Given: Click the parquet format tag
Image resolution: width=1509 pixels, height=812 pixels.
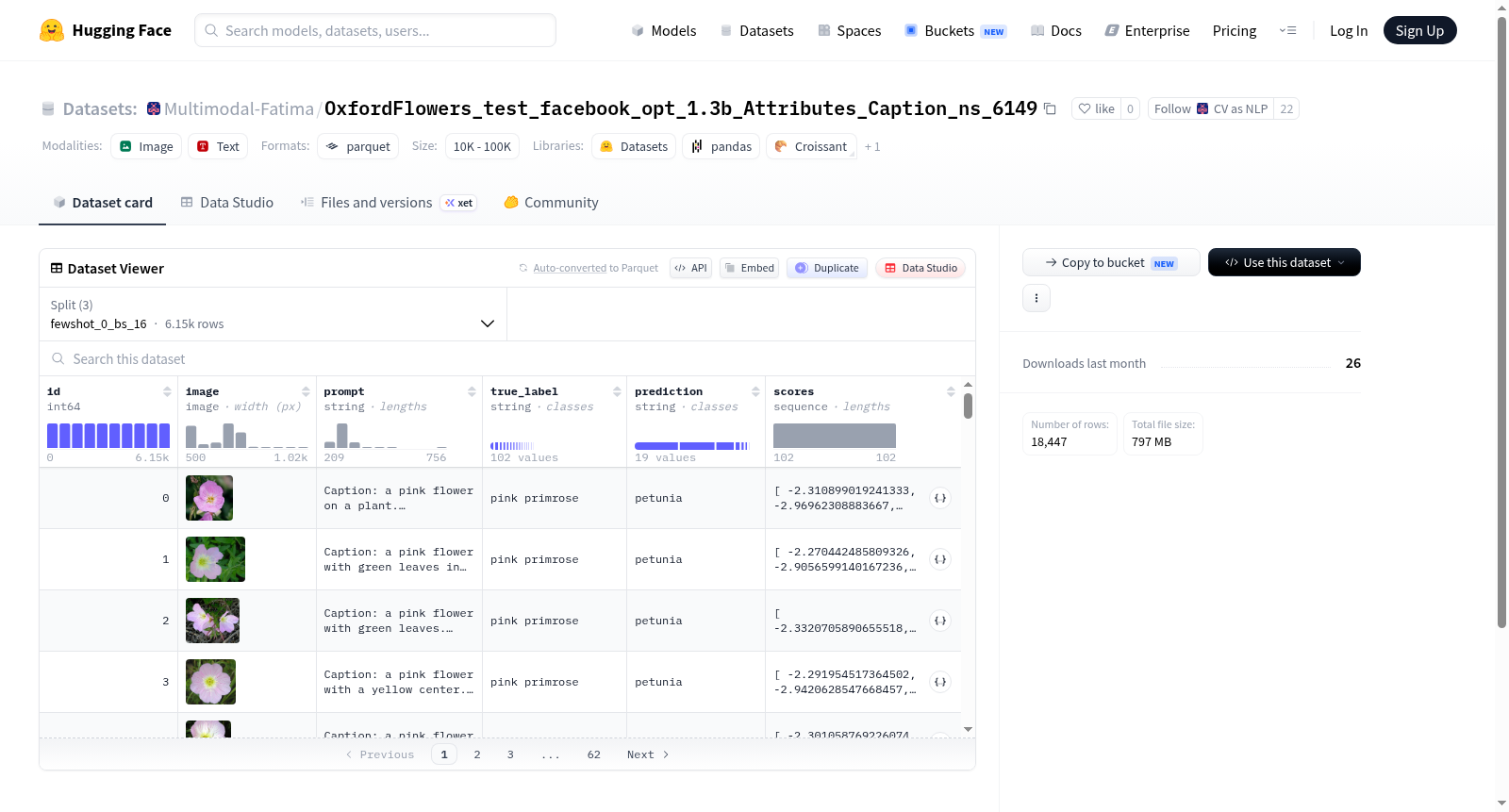Looking at the screenshot, I should click(x=358, y=146).
